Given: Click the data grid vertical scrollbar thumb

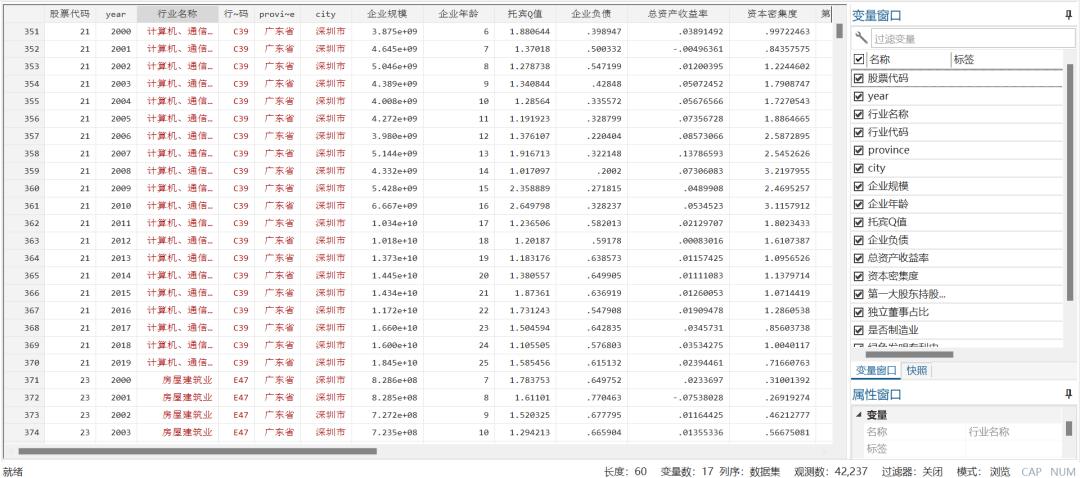Looking at the screenshot, I should pos(839,31).
